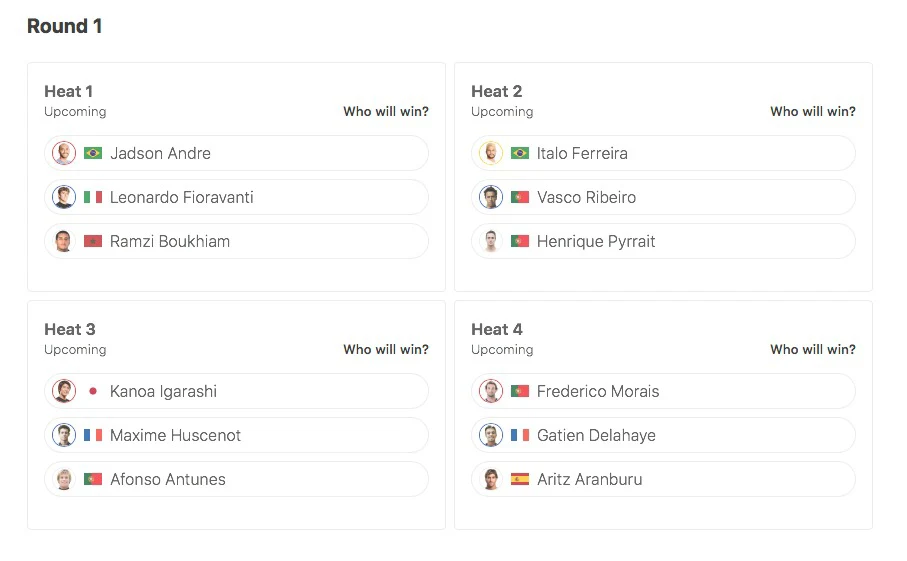Click Italo Ferreira's avatar photo
Screen dimensions: 907x561
491,153
